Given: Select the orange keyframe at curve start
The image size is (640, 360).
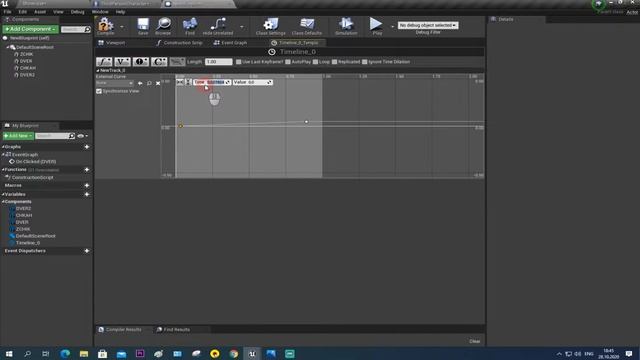Looking at the screenshot, I should [x=181, y=126].
